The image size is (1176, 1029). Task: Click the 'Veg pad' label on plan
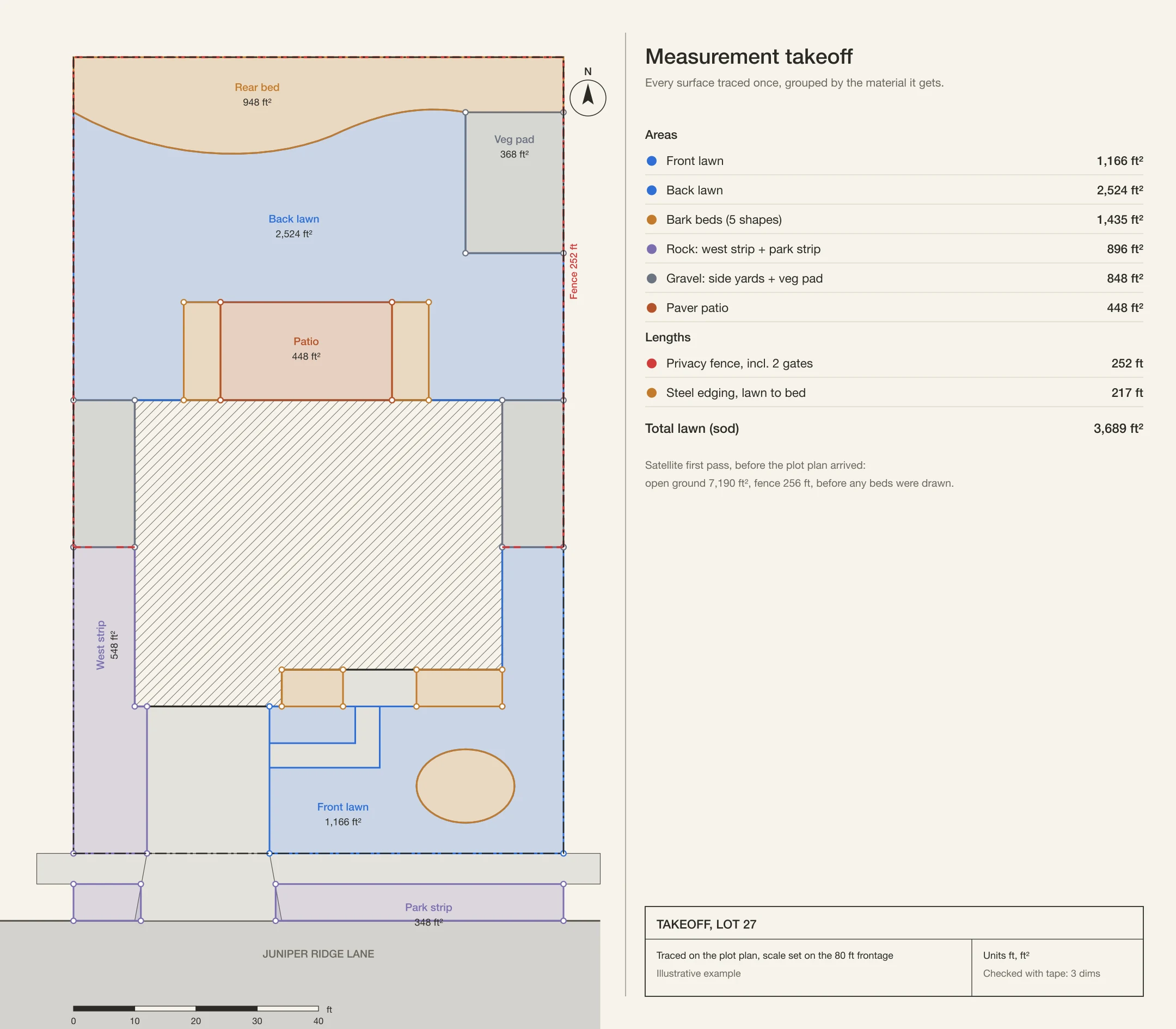514,139
